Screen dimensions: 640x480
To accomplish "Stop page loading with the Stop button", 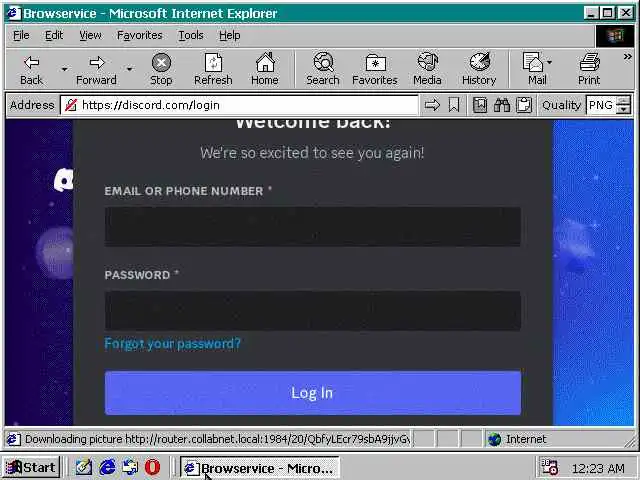I will click(161, 69).
